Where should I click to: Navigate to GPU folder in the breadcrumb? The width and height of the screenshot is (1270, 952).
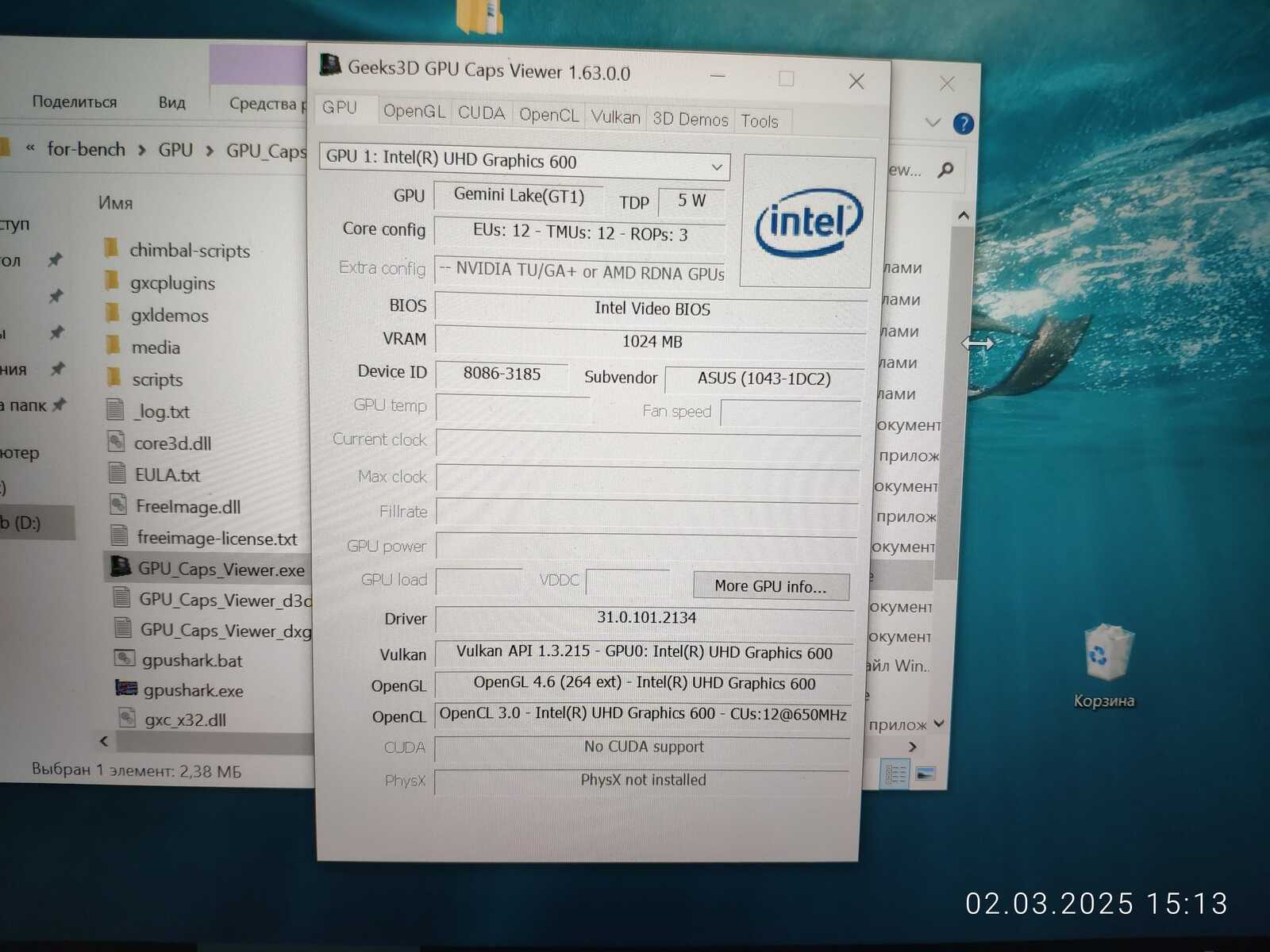pos(175,150)
